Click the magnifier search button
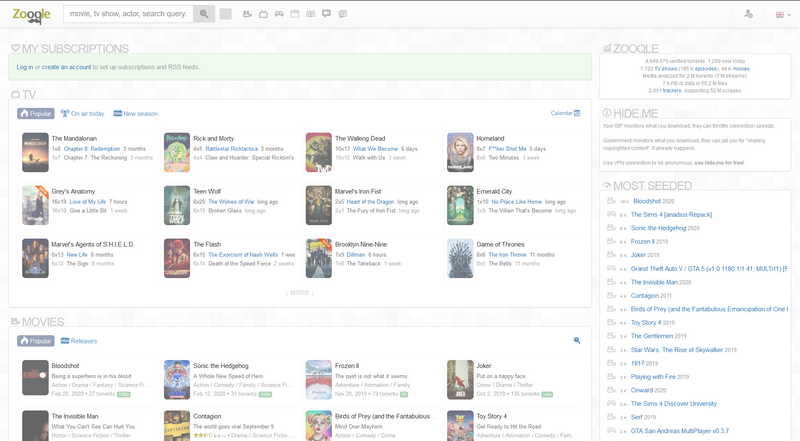The image size is (800, 441). pyautogui.click(x=204, y=14)
